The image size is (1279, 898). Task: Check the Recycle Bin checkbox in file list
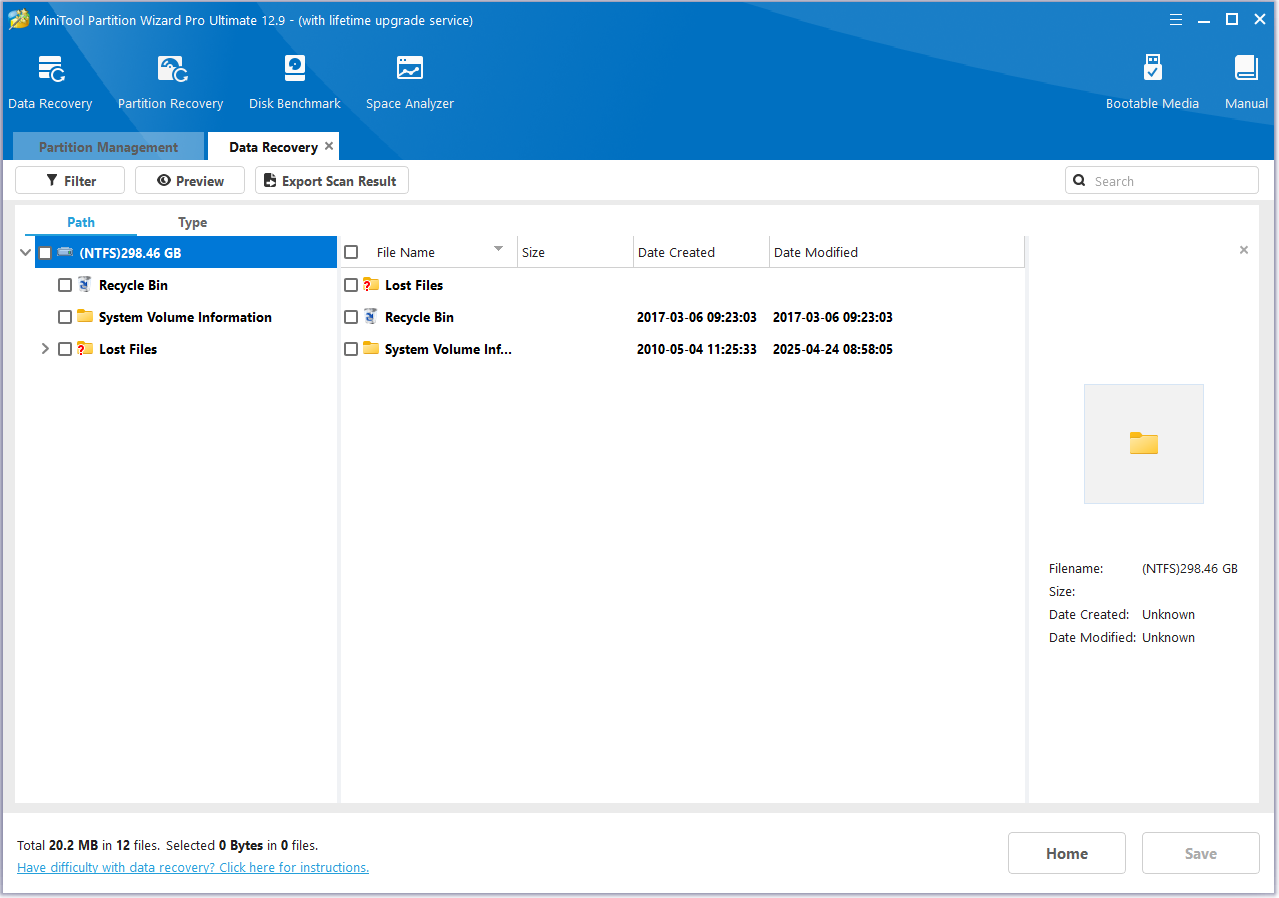pos(351,317)
